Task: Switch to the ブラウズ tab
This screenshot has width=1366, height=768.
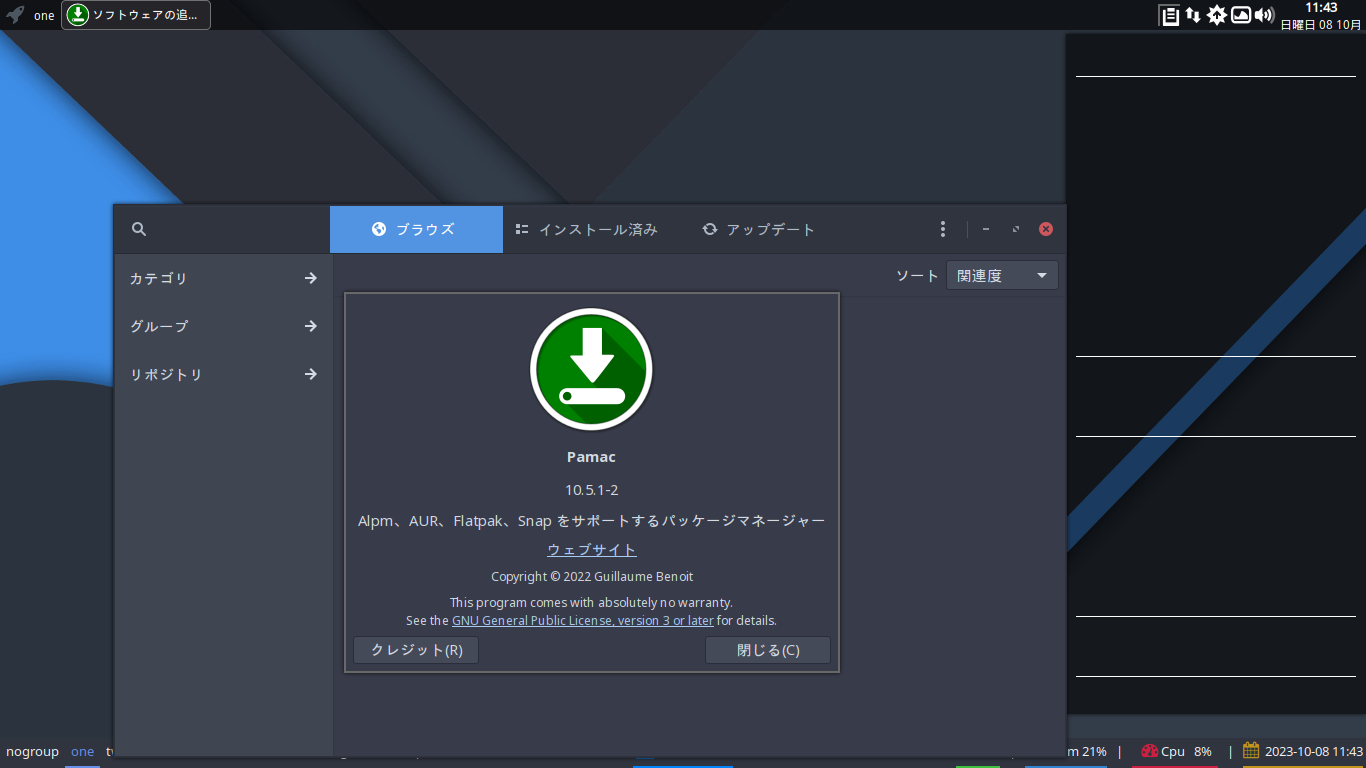Action: coord(416,229)
